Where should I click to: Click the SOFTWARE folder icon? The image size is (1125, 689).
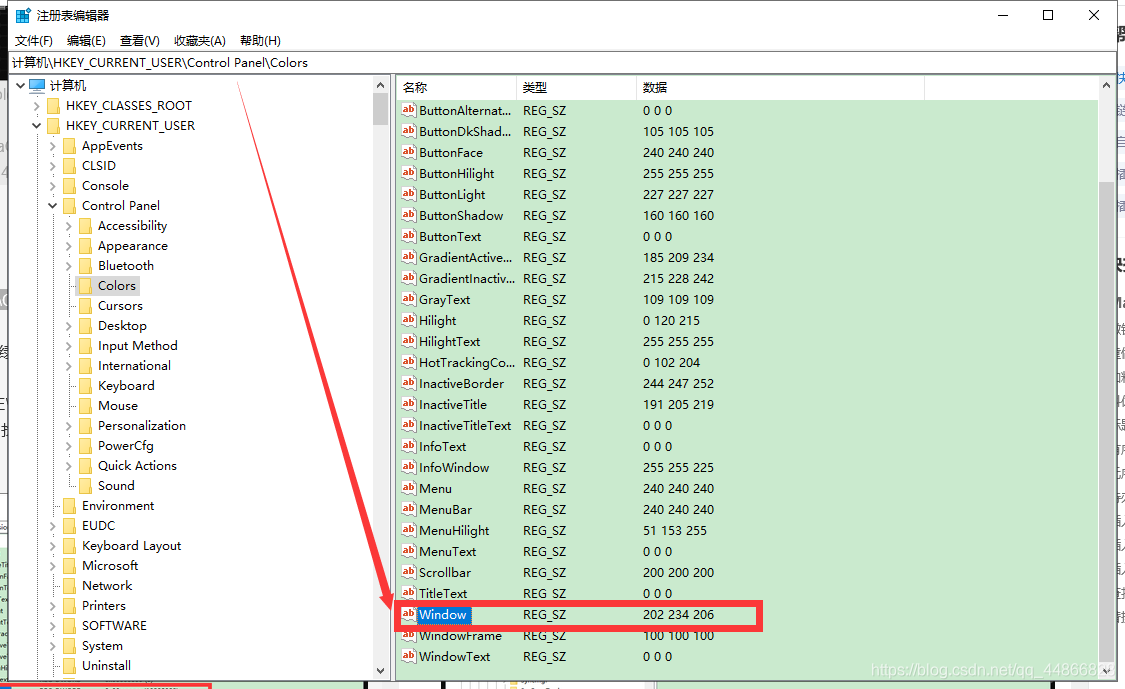69,626
